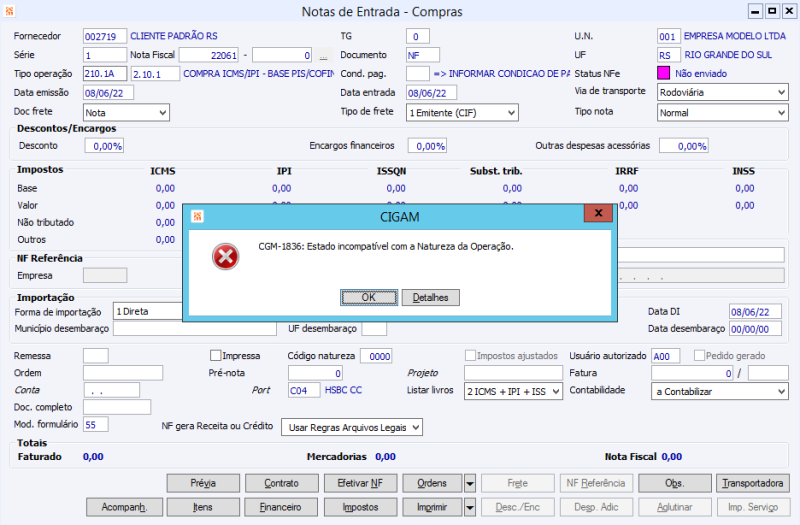Image resolution: width=800 pixels, height=525 pixels.
Task: Click the Cond. pag. input field
Action: (418, 73)
